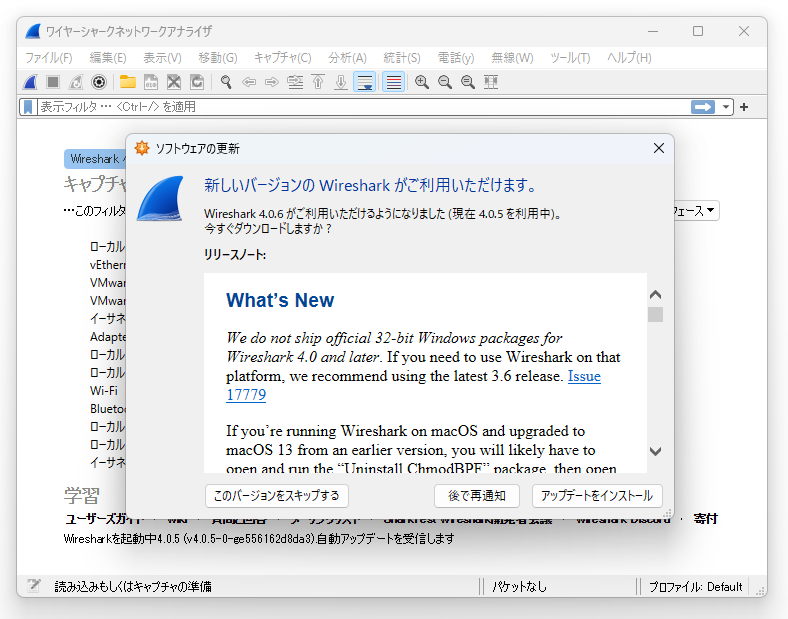This screenshot has width=788, height=619.
Task: Open the 統計(S) menu
Action: coord(402,58)
